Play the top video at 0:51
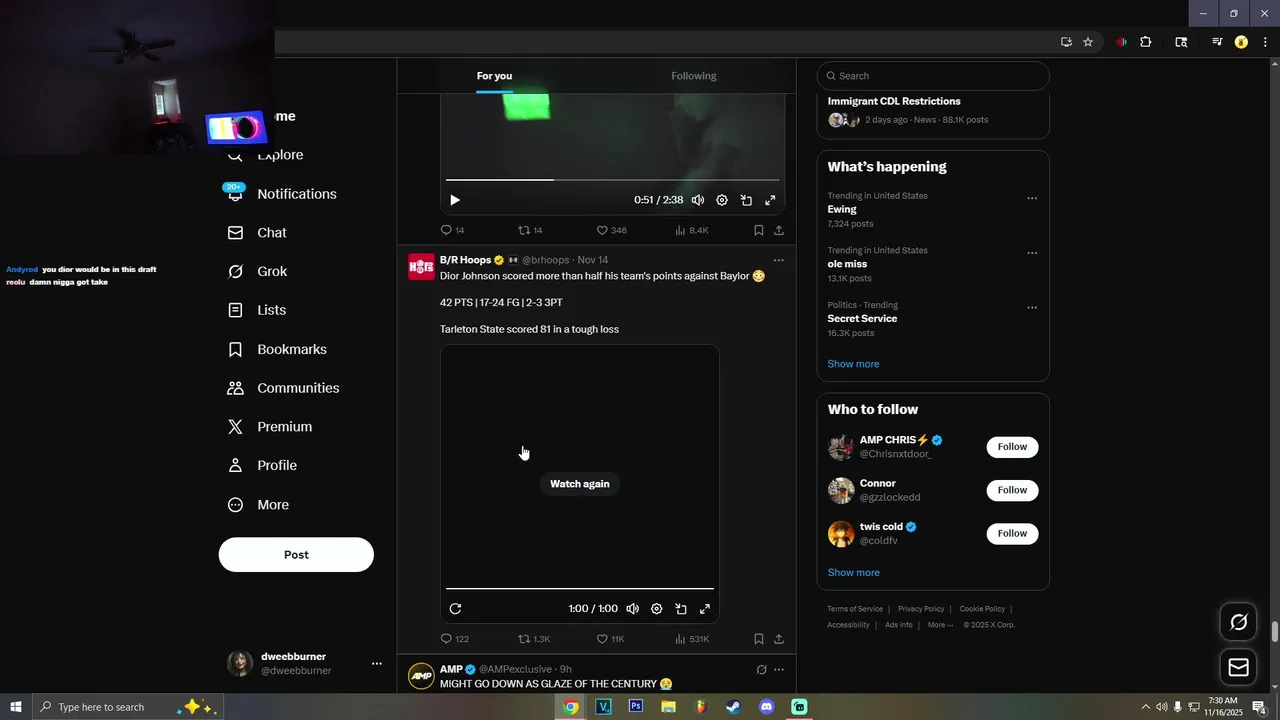The height and width of the screenshot is (720, 1280). coord(455,200)
